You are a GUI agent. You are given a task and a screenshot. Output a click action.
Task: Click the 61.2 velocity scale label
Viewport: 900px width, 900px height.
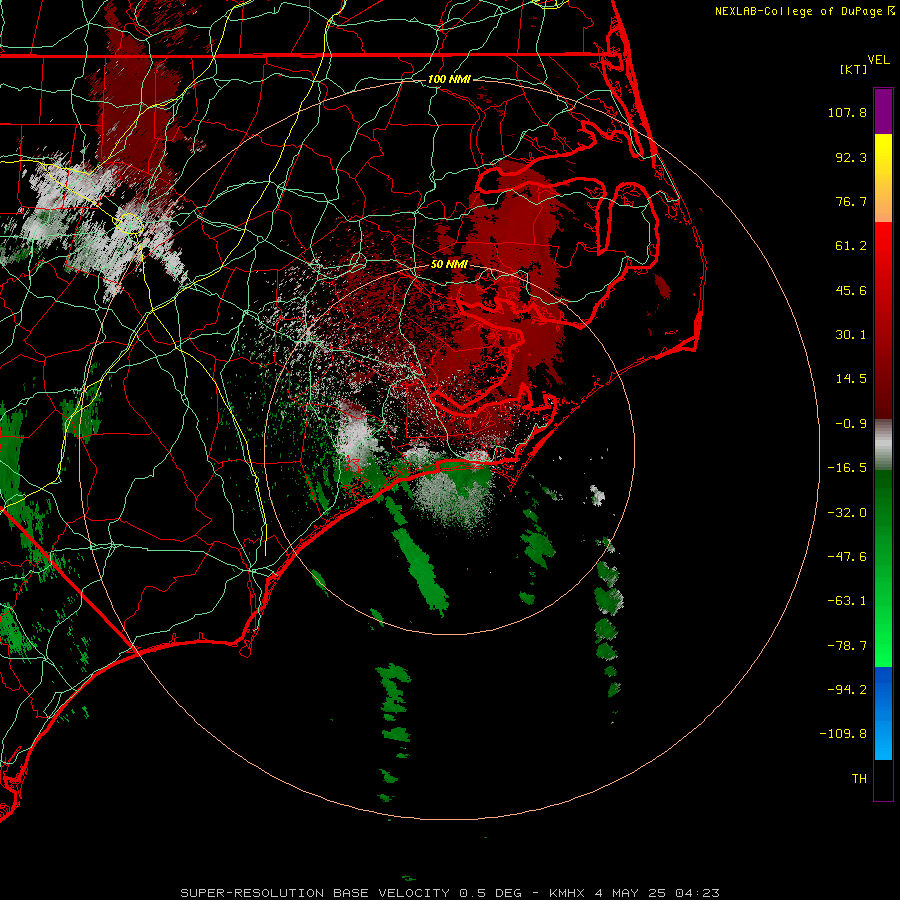tap(851, 246)
